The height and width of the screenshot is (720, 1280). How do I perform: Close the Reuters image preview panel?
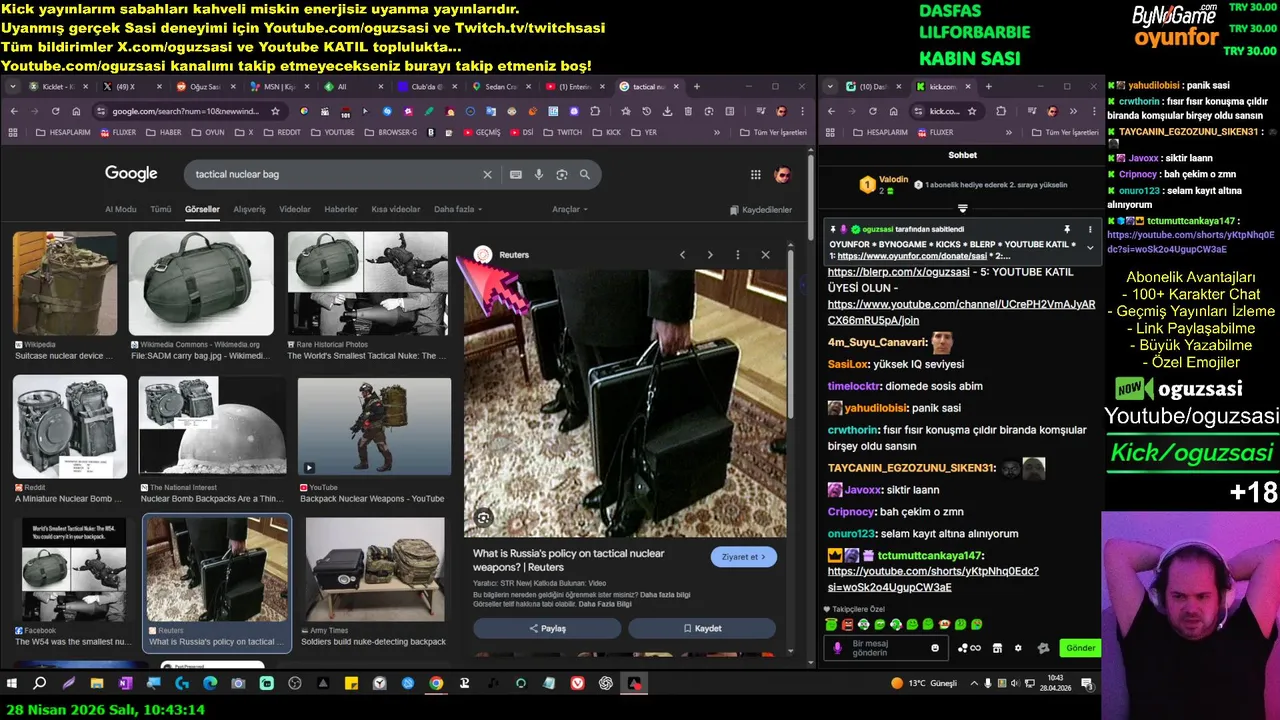[766, 254]
